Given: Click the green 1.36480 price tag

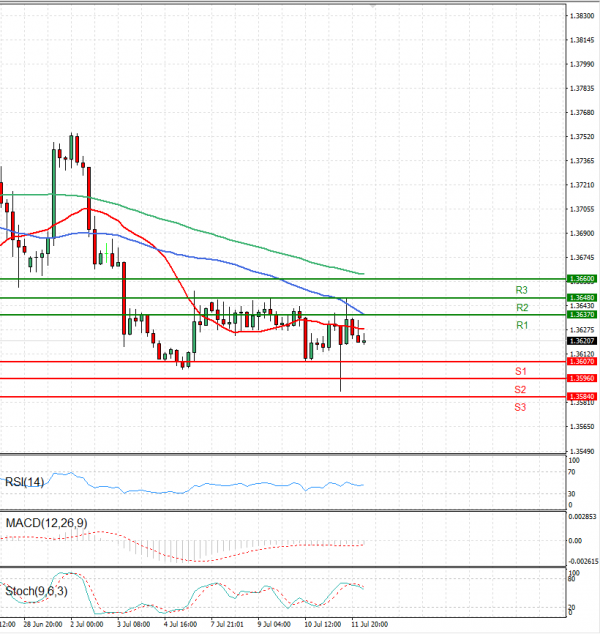Looking at the screenshot, I should 582,298.
